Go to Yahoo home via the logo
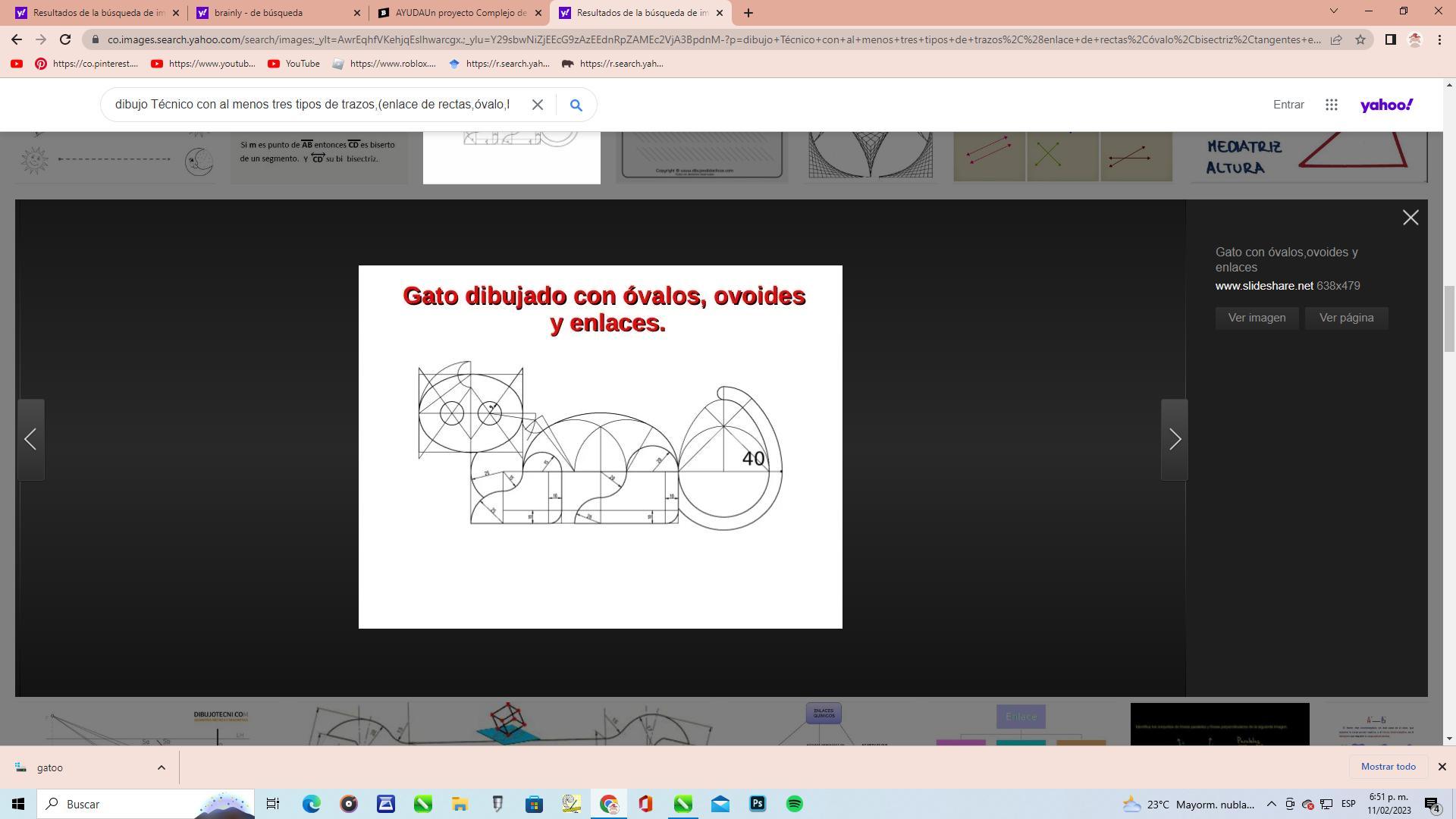 point(1386,105)
